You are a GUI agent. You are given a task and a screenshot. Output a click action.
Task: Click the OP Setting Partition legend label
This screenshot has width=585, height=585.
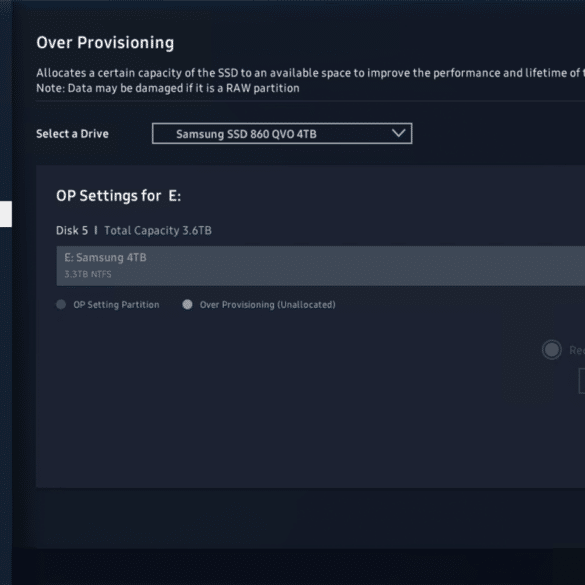point(116,305)
